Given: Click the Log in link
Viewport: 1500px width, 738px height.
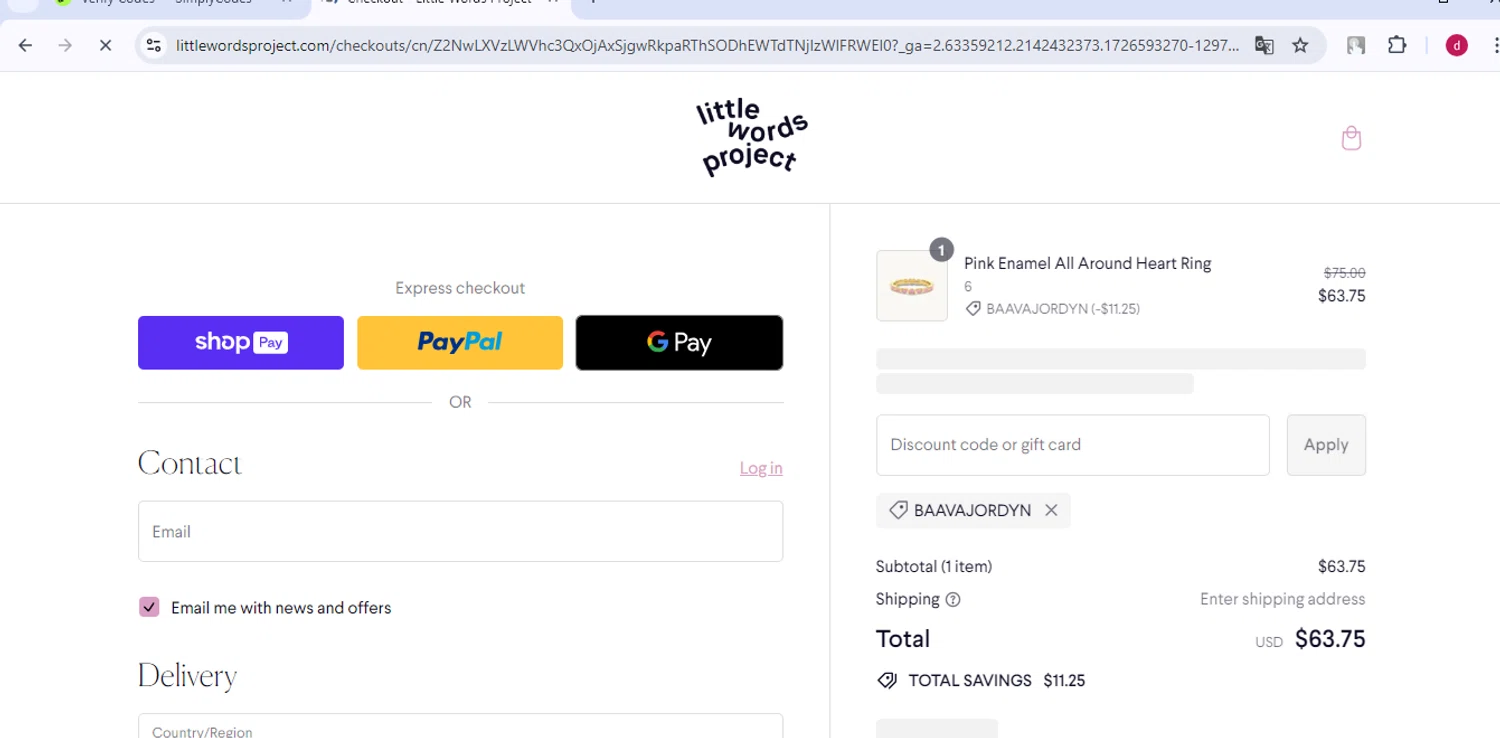Looking at the screenshot, I should [761, 468].
